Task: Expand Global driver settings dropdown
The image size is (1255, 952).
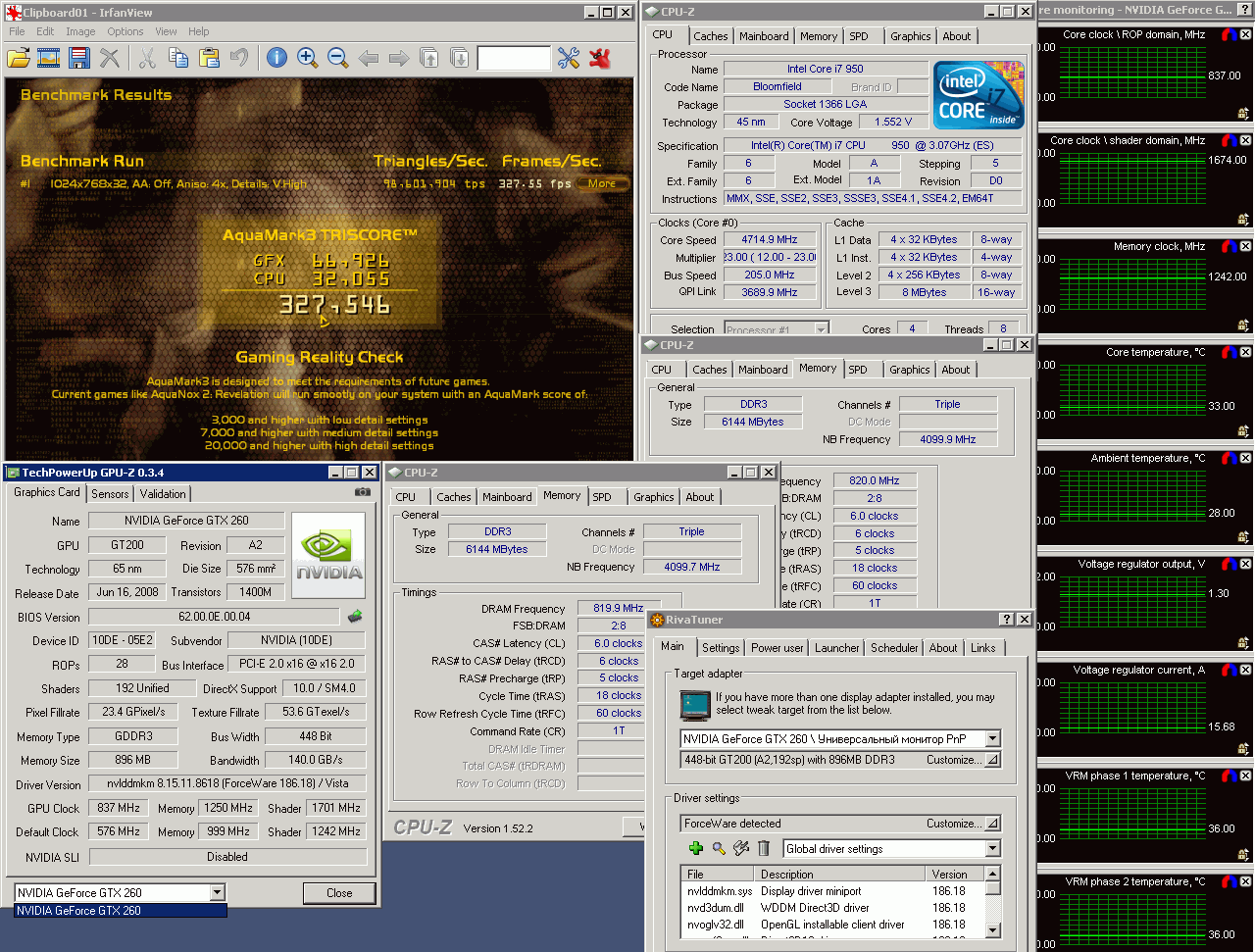Action: click(x=992, y=849)
